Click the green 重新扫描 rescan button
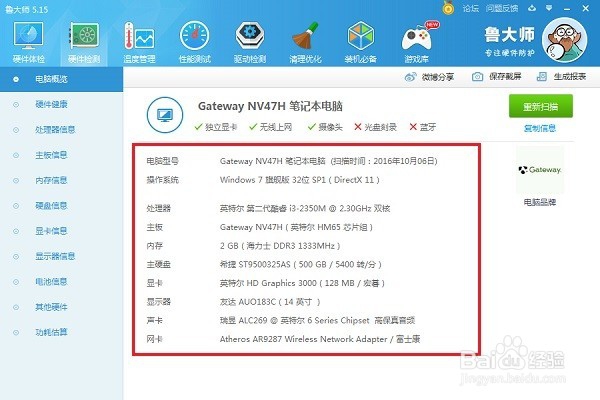Image resolution: width=600 pixels, height=400 pixels. tap(541, 106)
